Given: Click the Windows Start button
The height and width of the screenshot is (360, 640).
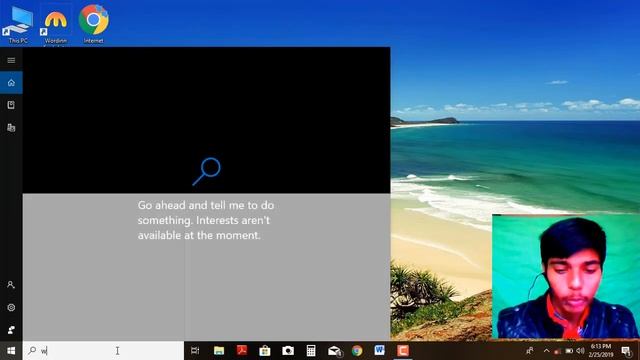Looking at the screenshot, I should pos(11,351).
